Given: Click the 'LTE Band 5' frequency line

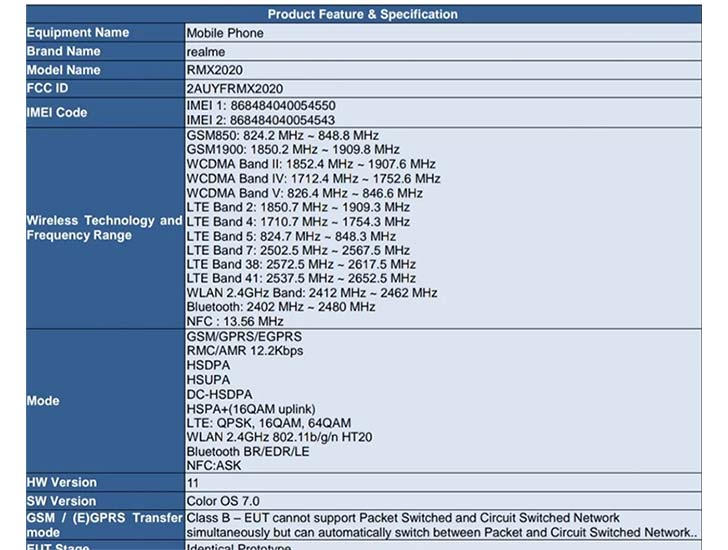Looking at the screenshot, I should click(291, 236).
